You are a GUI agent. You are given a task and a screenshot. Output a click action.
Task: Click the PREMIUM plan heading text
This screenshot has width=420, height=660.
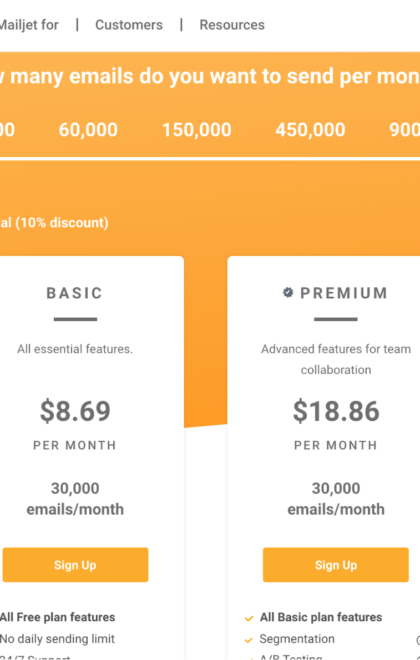pos(344,293)
